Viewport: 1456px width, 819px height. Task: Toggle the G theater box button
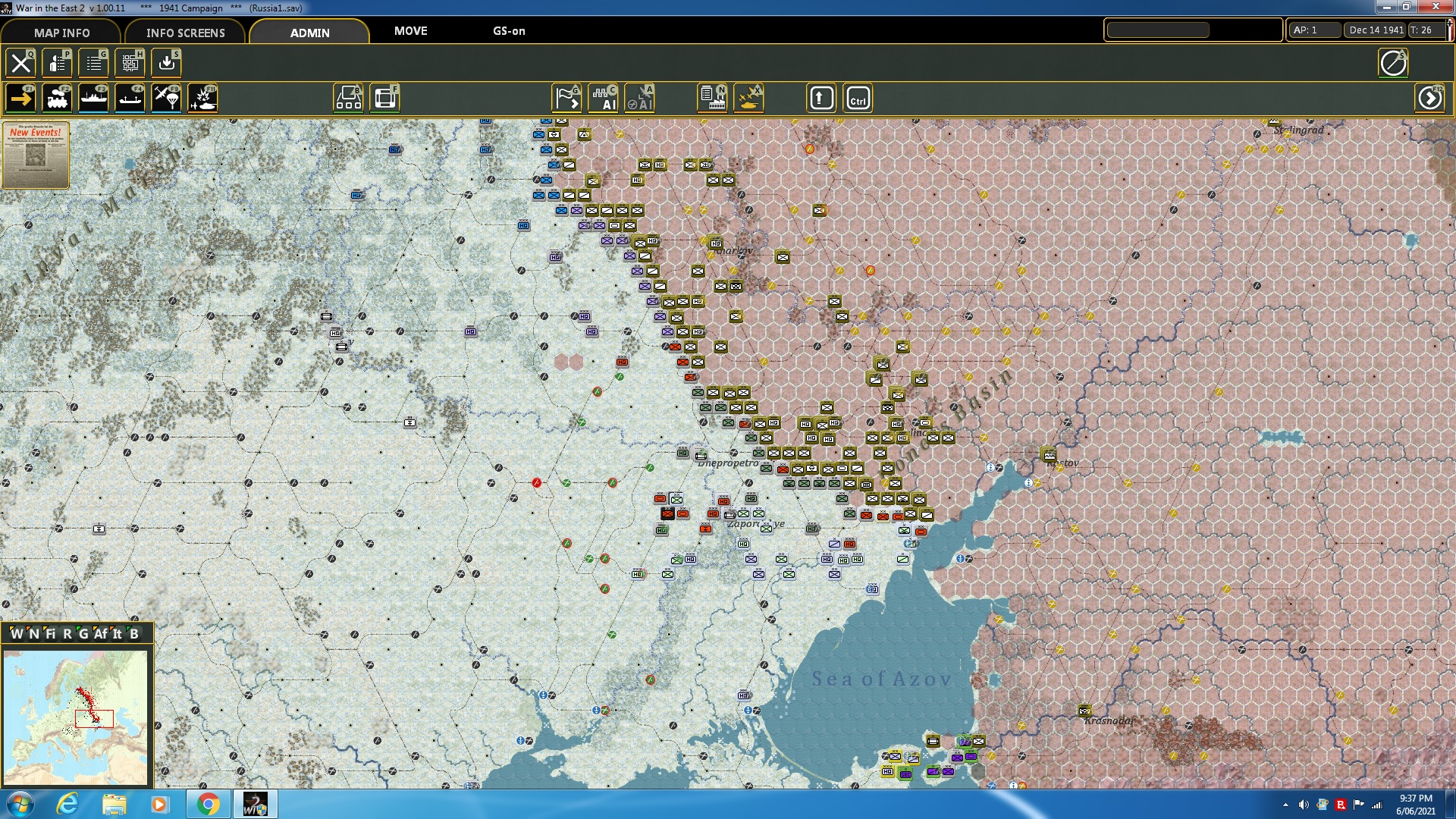(83, 634)
